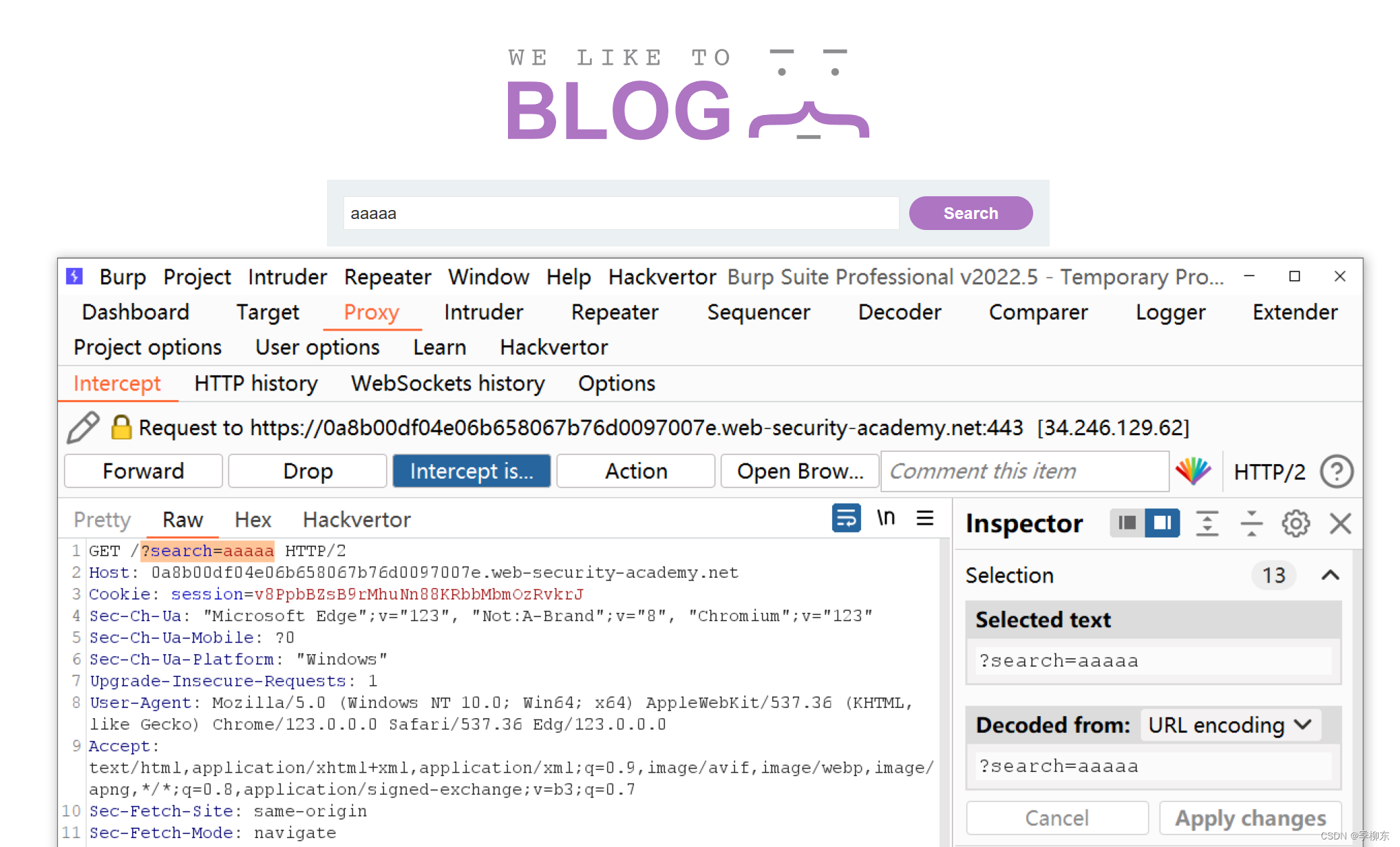Image resolution: width=1400 pixels, height=847 pixels.
Task: Open the Burp menu
Action: click(x=123, y=277)
